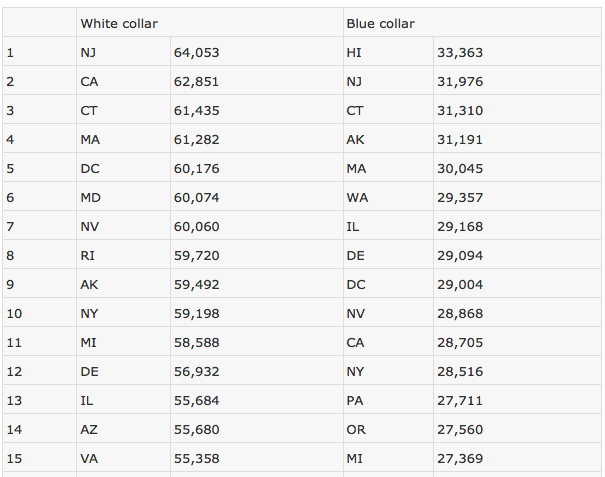Select row number 15 cell
The image size is (605, 477).
pos(39,457)
